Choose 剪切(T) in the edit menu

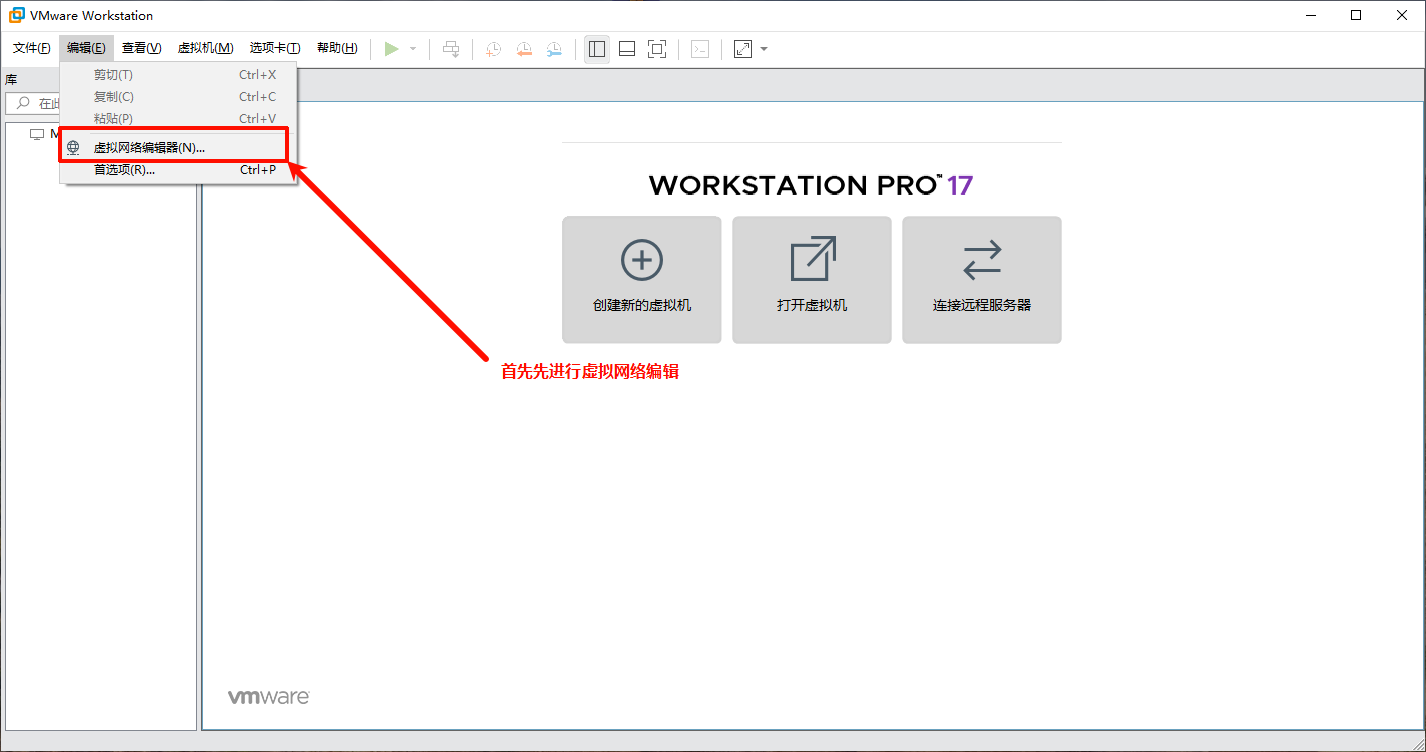point(178,75)
